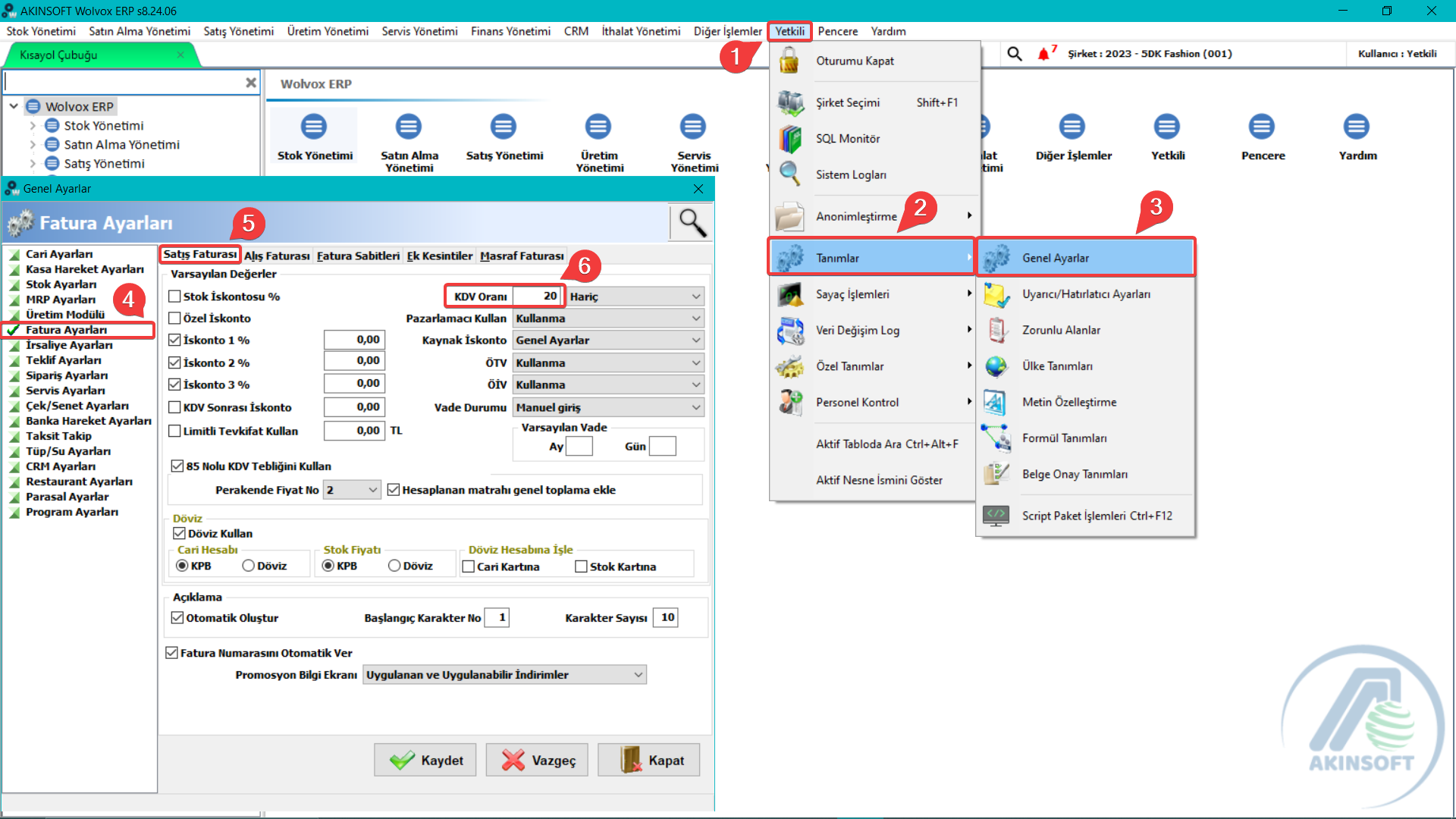Switch to the Alış Faturası tab
Screen dimensions: 1456x819
277,256
